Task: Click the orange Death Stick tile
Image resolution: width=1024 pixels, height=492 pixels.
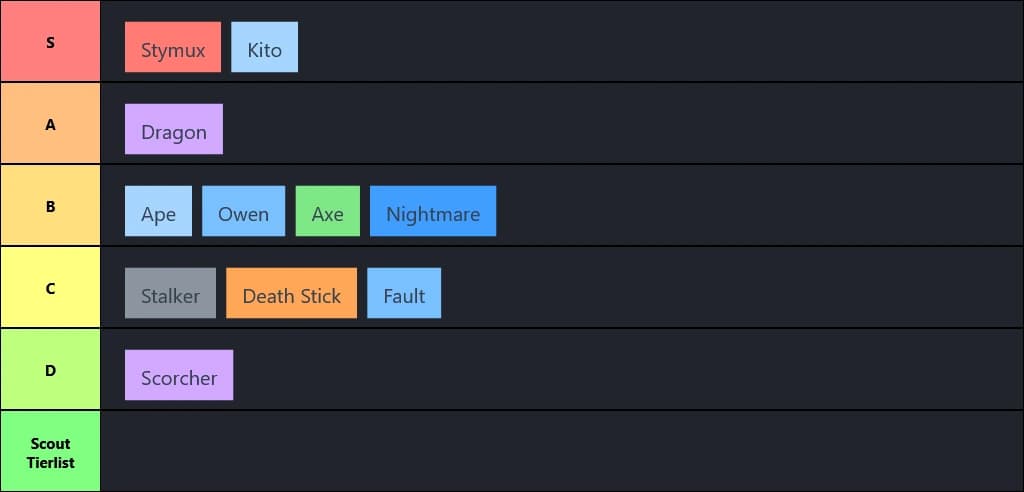Action: click(291, 294)
